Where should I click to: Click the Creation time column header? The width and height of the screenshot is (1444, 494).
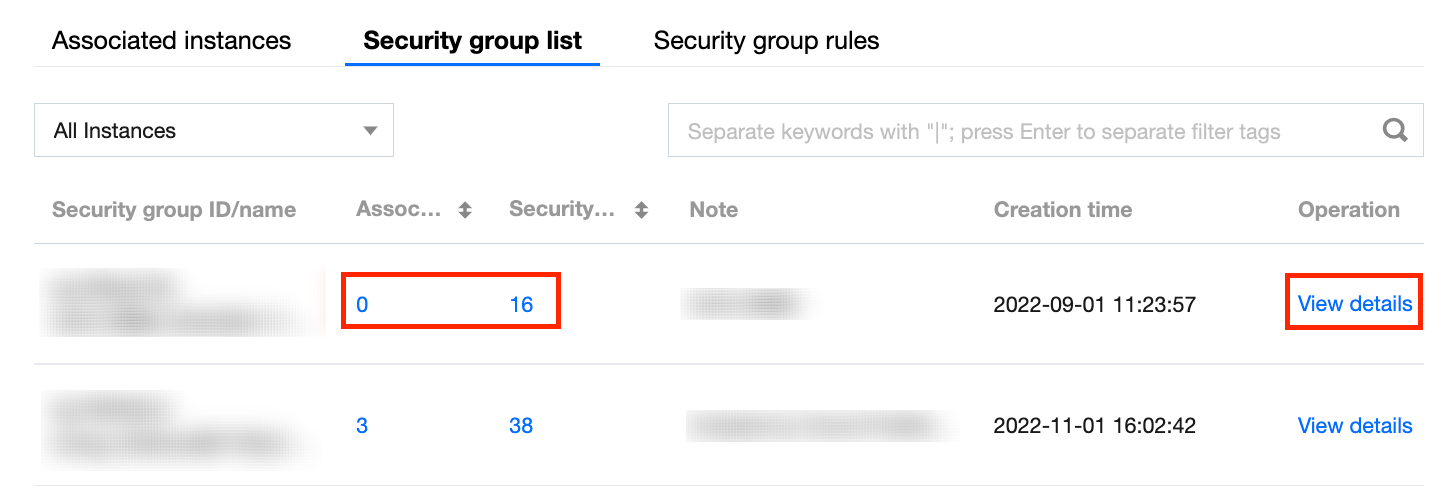[x=1062, y=210]
